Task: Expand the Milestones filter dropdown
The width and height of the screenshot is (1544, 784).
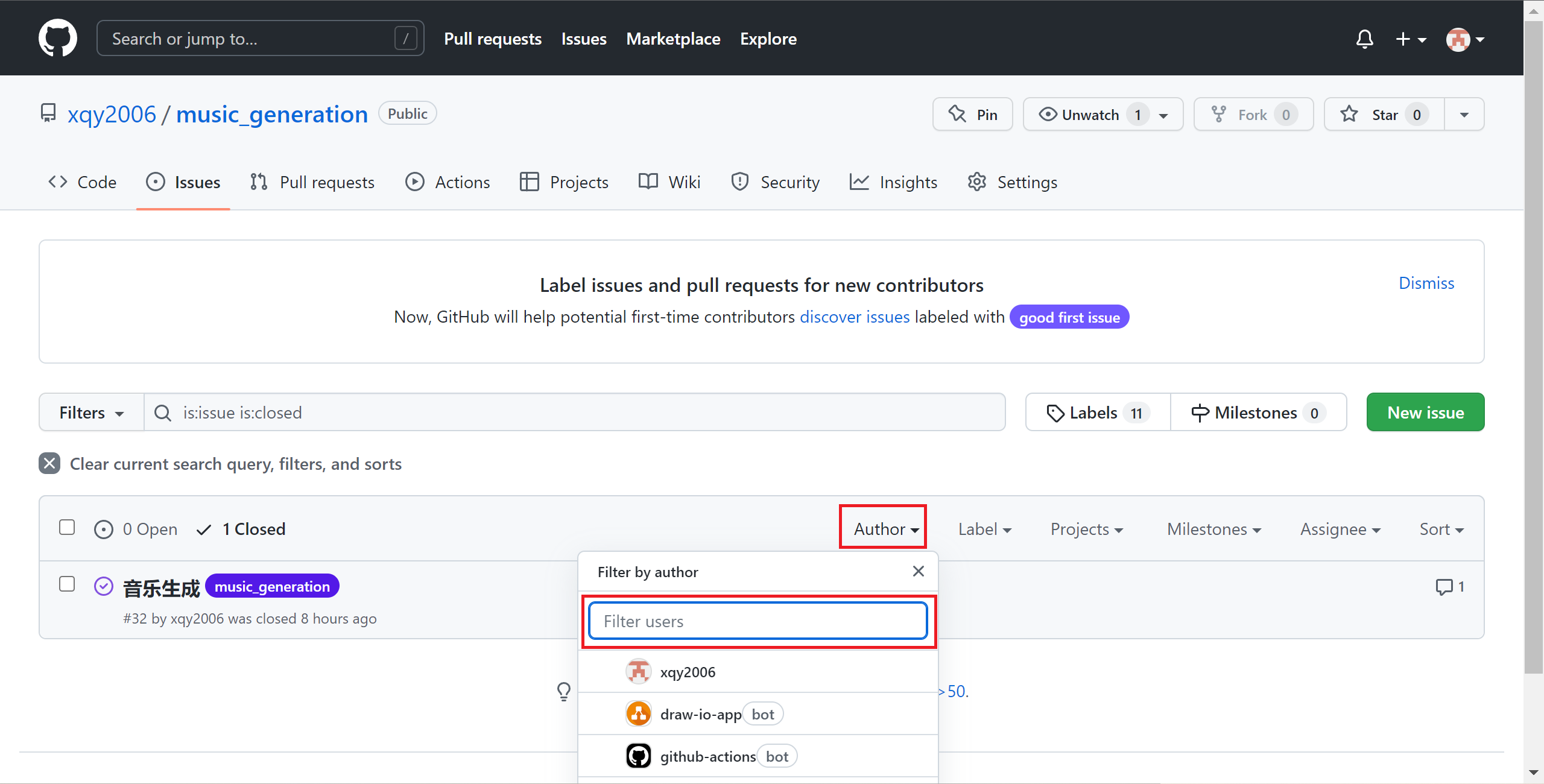Action: pos(1214,529)
